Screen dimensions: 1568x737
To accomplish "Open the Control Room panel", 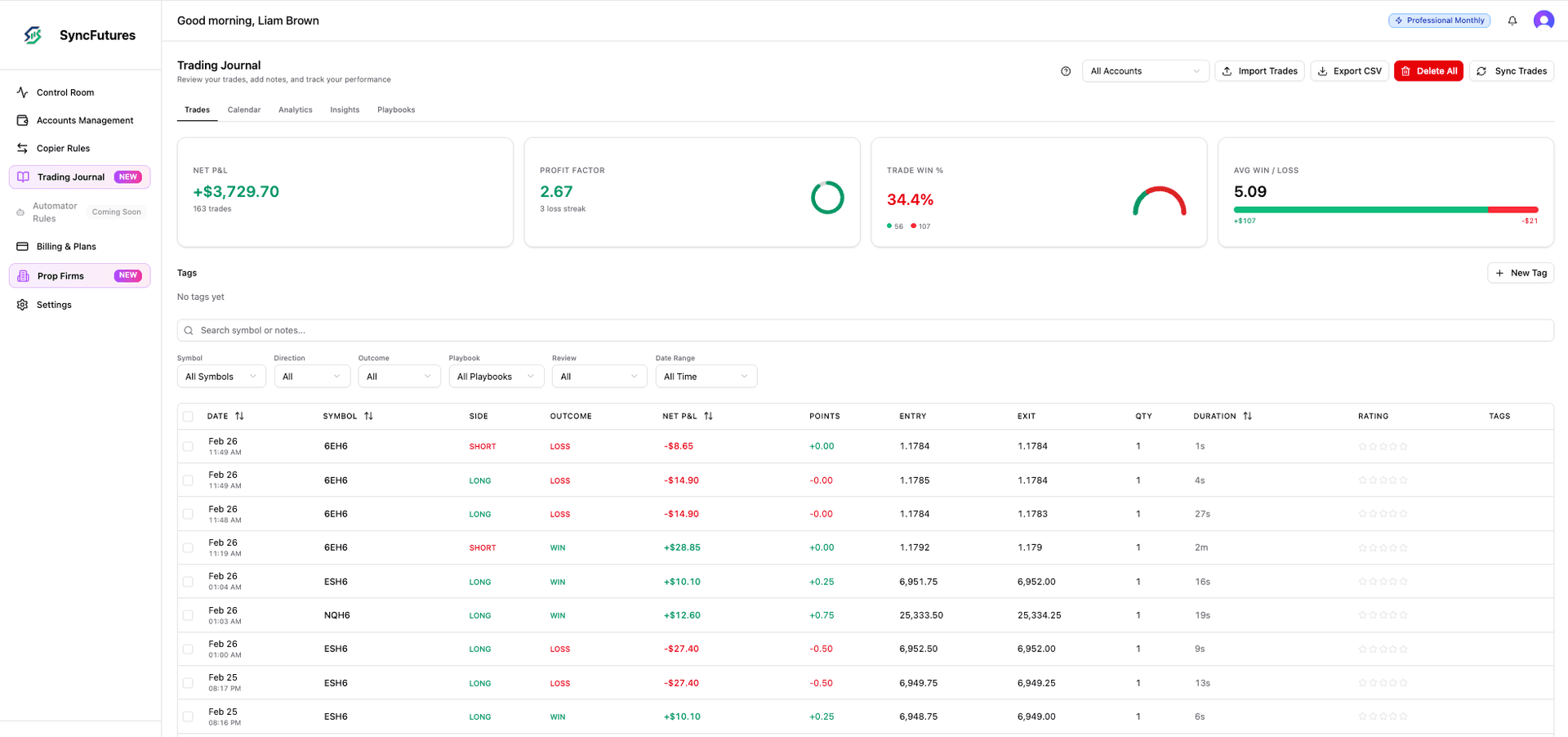I will [65, 92].
